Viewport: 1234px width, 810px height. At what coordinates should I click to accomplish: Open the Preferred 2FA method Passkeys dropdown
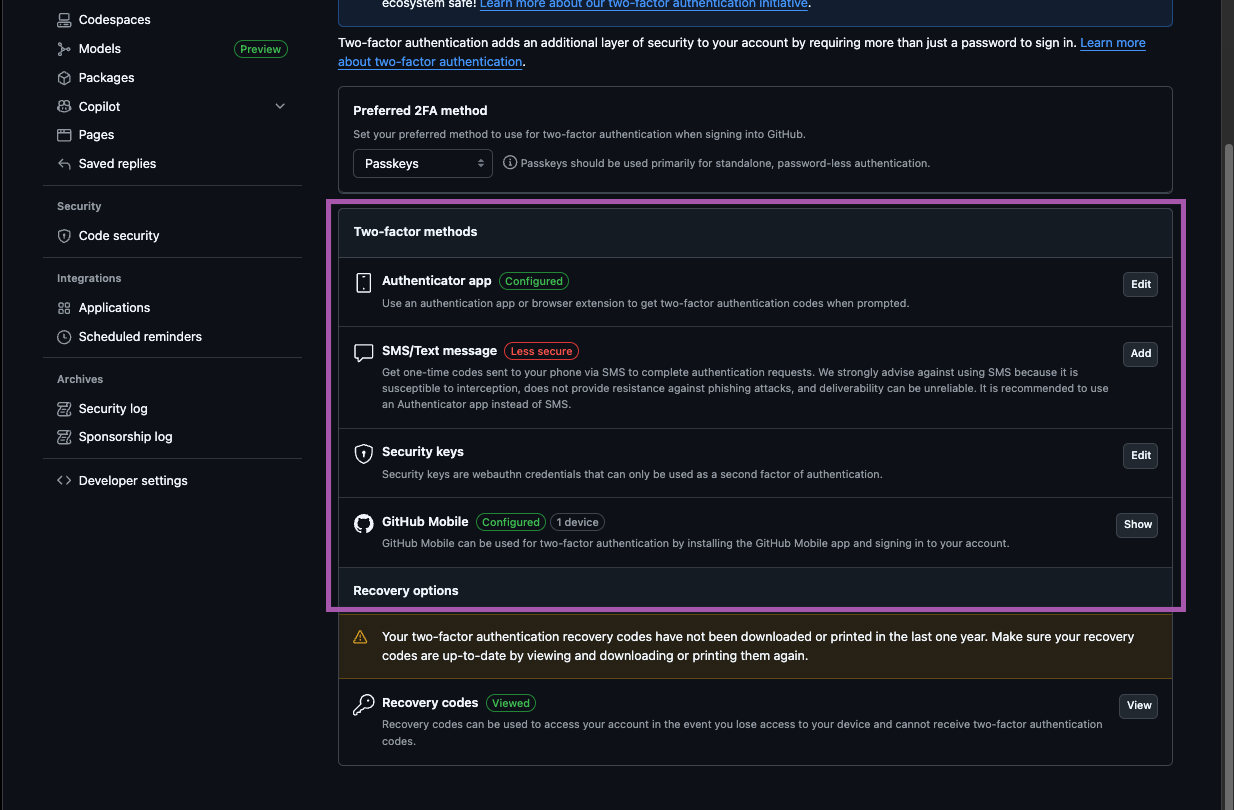(423, 163)
